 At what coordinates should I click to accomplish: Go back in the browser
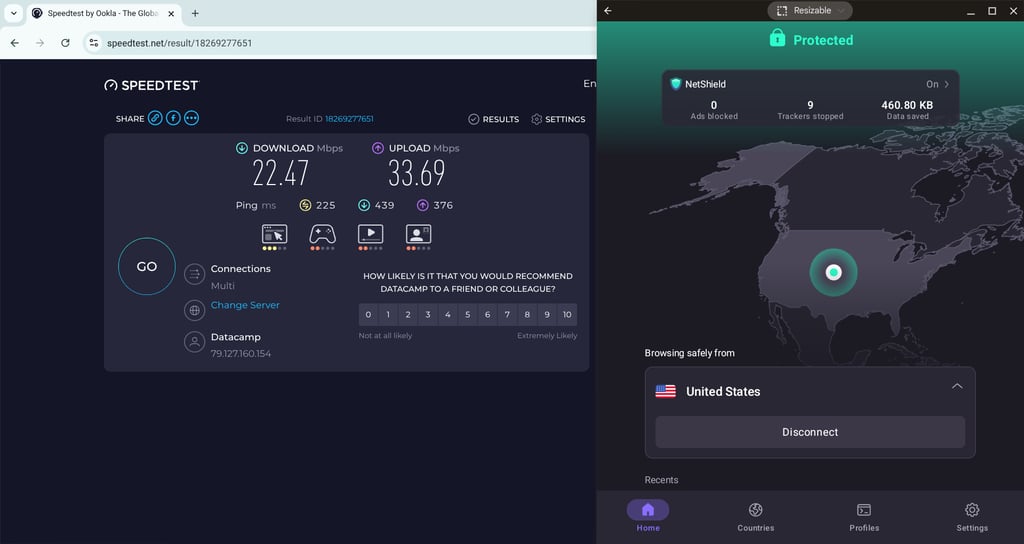pyautogui.click(x=14, y=43)
